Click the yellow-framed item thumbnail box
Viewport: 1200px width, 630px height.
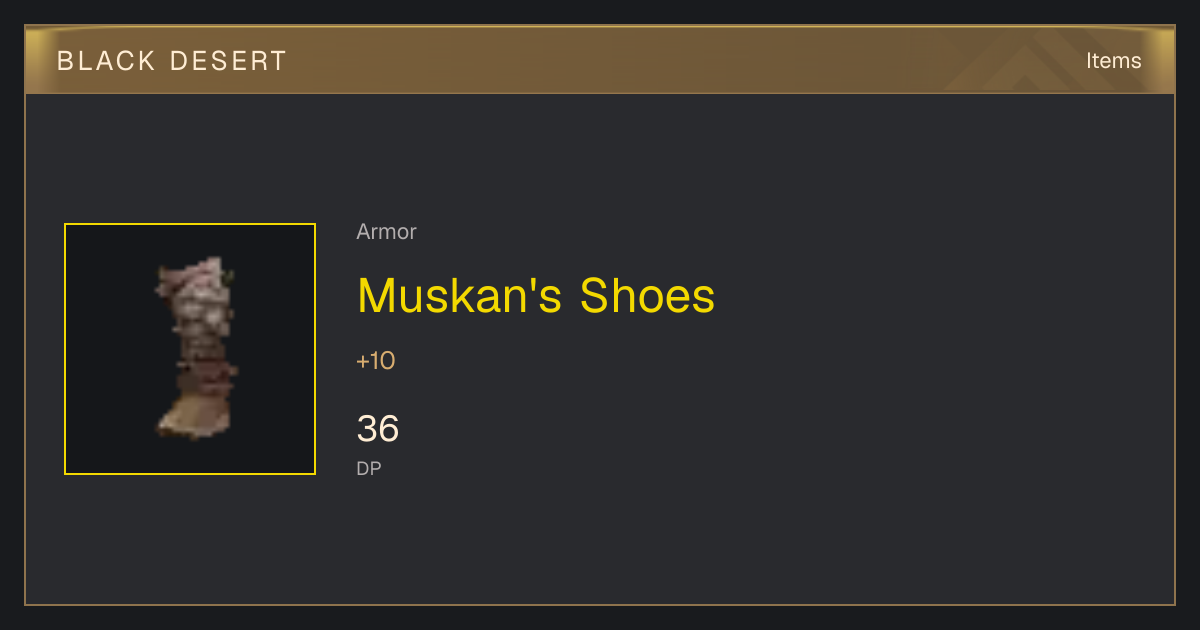[190, 349]
